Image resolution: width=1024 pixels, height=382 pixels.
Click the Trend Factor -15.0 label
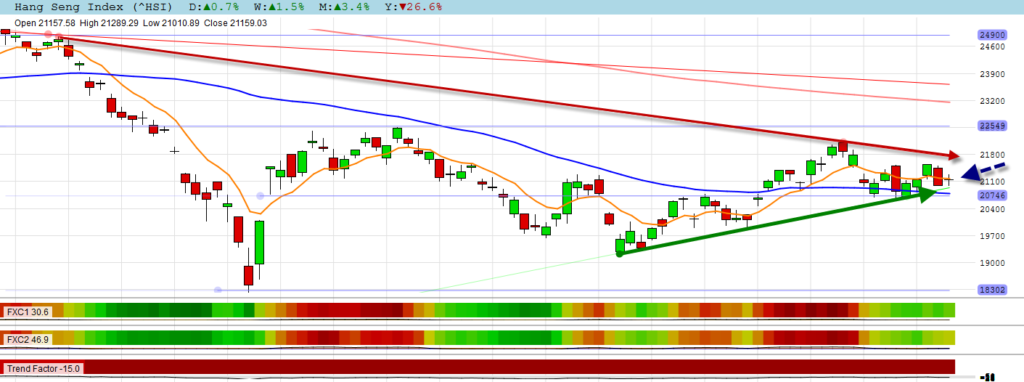[x=43, y=368]
